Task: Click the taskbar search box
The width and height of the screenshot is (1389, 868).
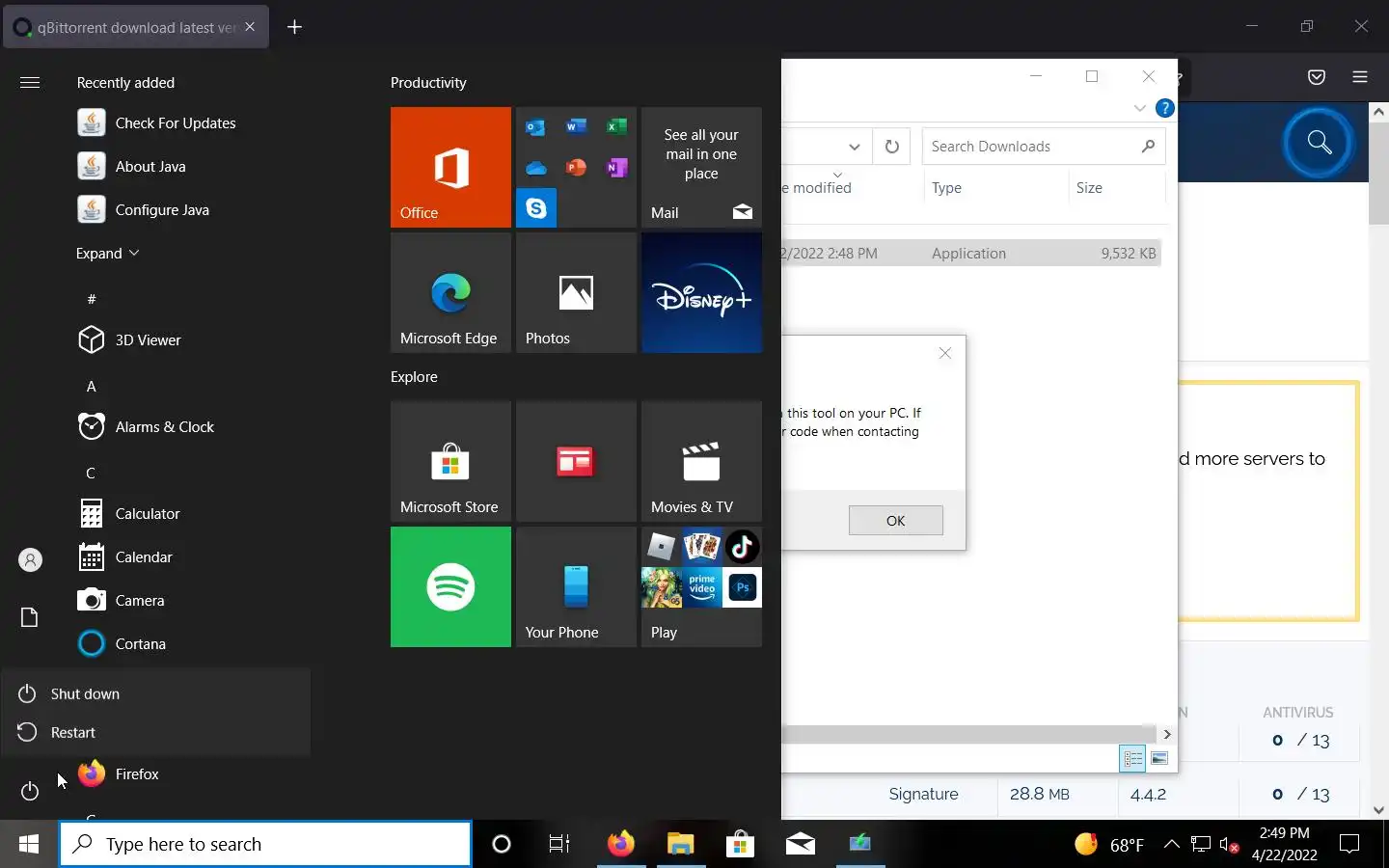Action: click(x=265, y=844)
